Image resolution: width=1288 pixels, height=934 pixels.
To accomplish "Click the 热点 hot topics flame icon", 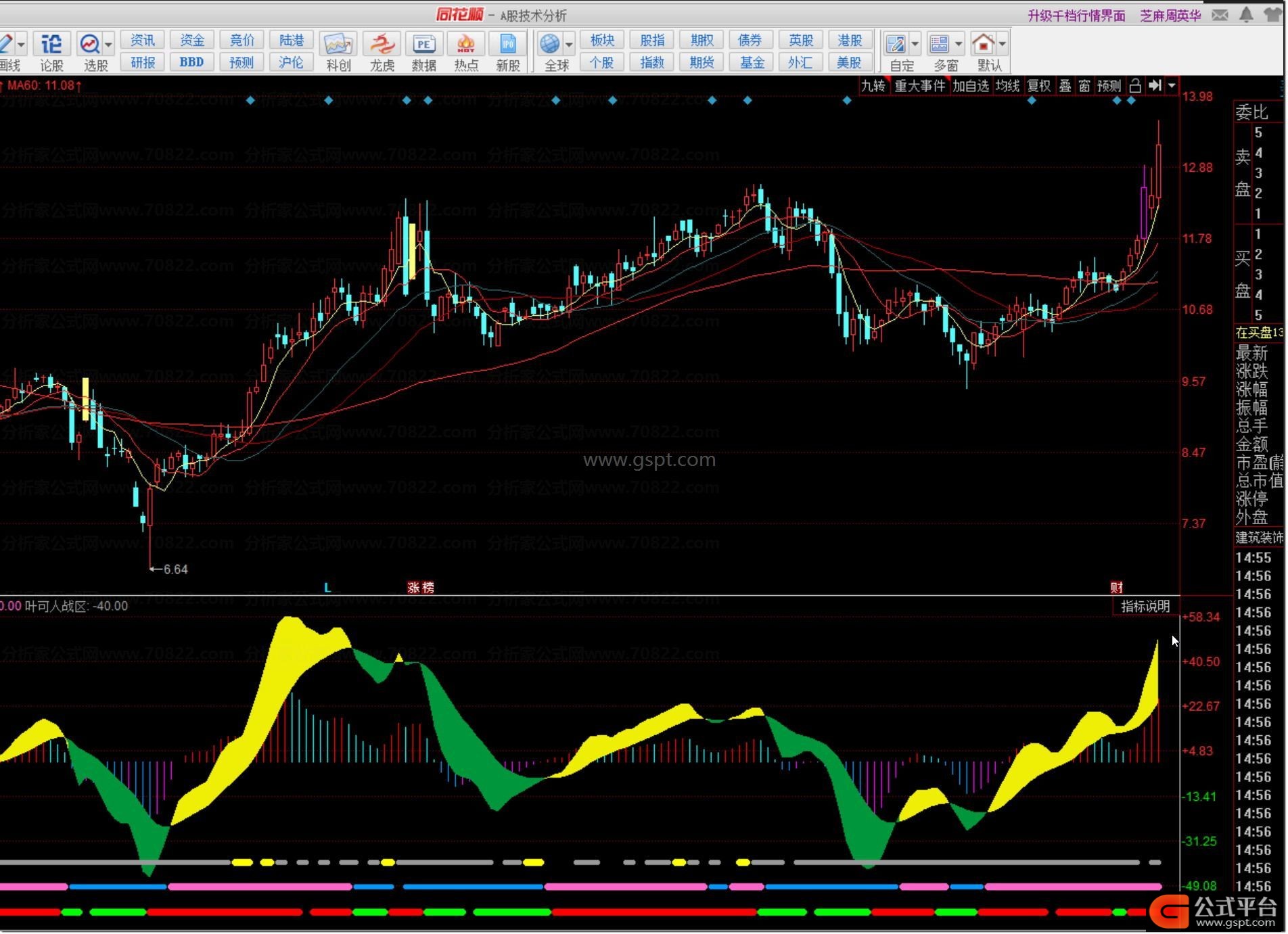I will (465, 45).
